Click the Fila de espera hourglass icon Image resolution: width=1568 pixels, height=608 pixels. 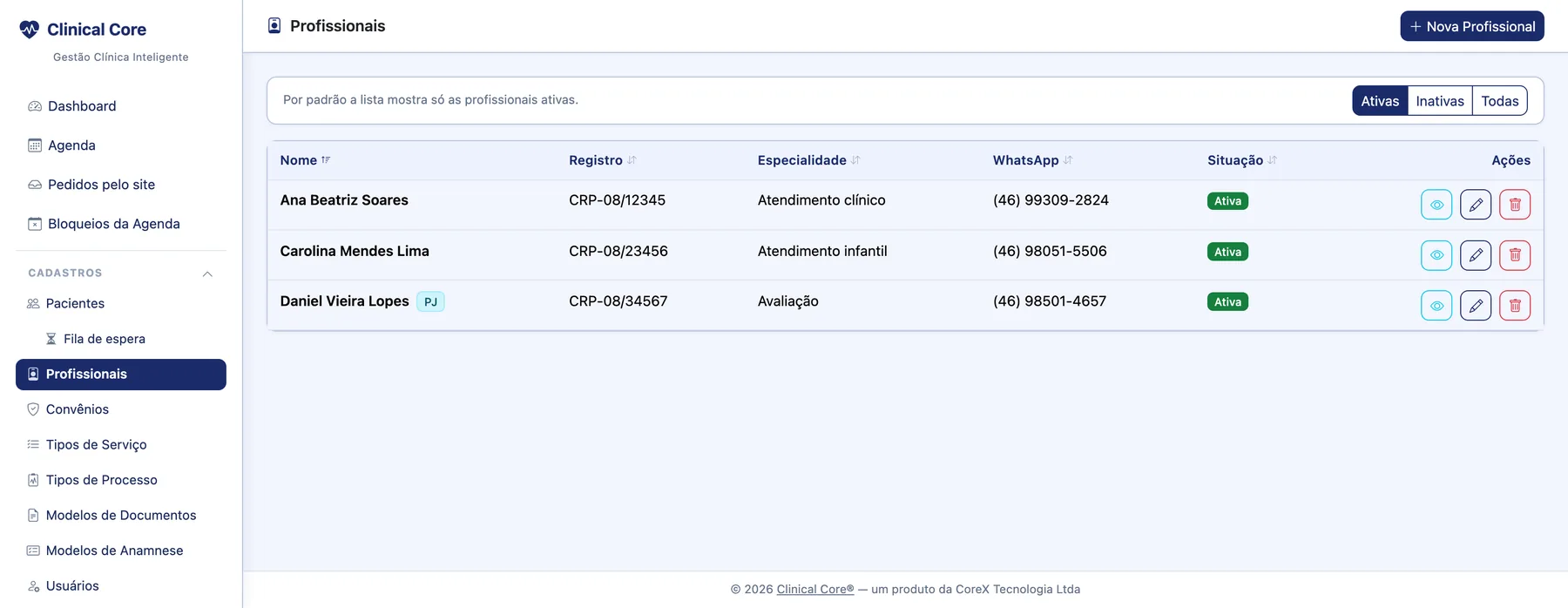[51, 339]
